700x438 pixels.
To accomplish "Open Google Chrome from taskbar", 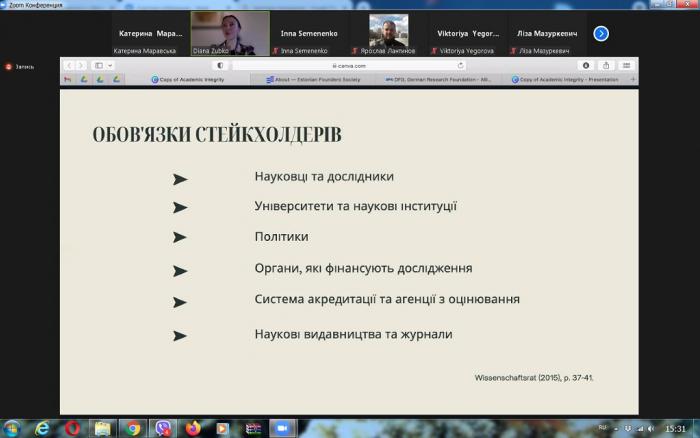I will 133,427.
